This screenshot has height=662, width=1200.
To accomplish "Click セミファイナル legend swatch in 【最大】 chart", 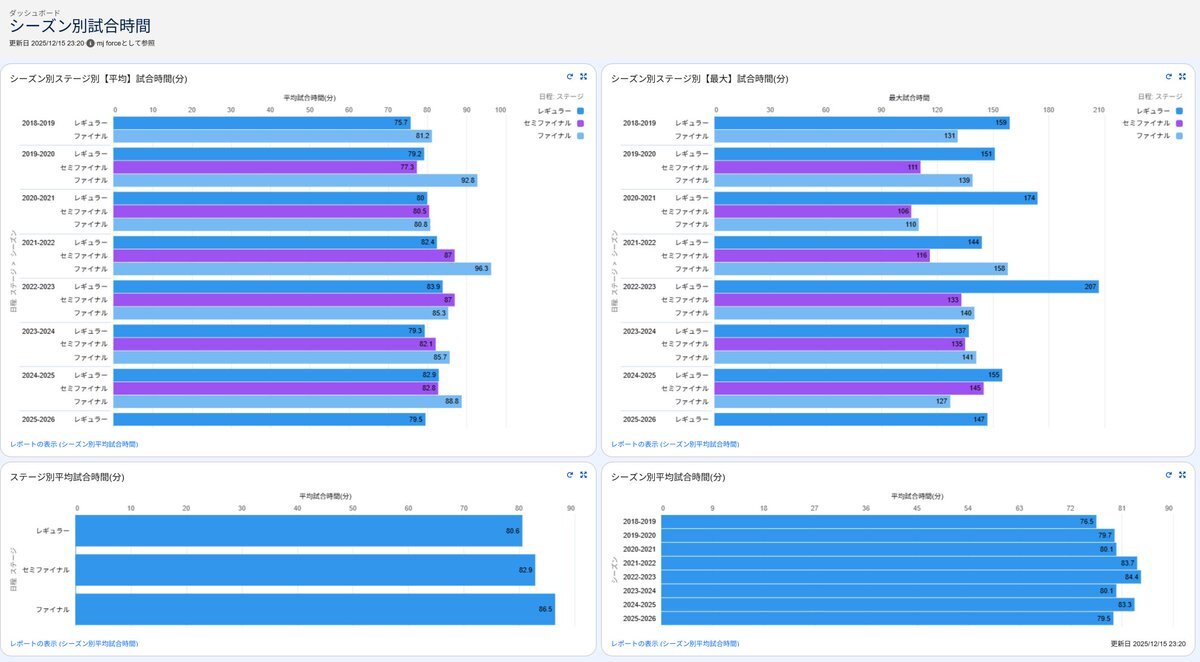I will pyautogui.click(x=1180, y=123).
